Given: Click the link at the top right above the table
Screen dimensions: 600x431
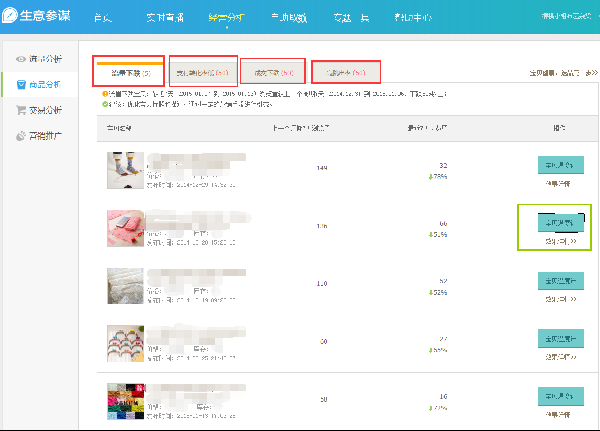Looking at the screenshot, I should [554, 73].
